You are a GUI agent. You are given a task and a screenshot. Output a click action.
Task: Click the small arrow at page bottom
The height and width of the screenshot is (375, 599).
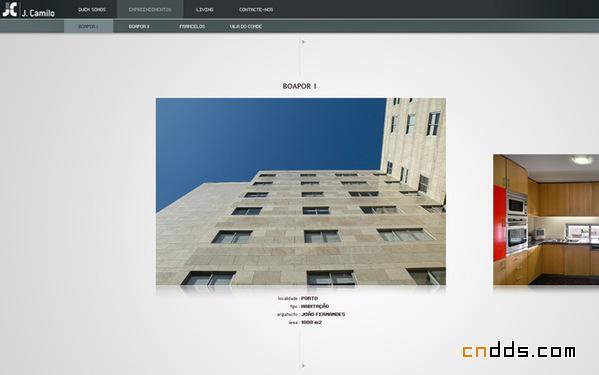[x=303, y=366]
